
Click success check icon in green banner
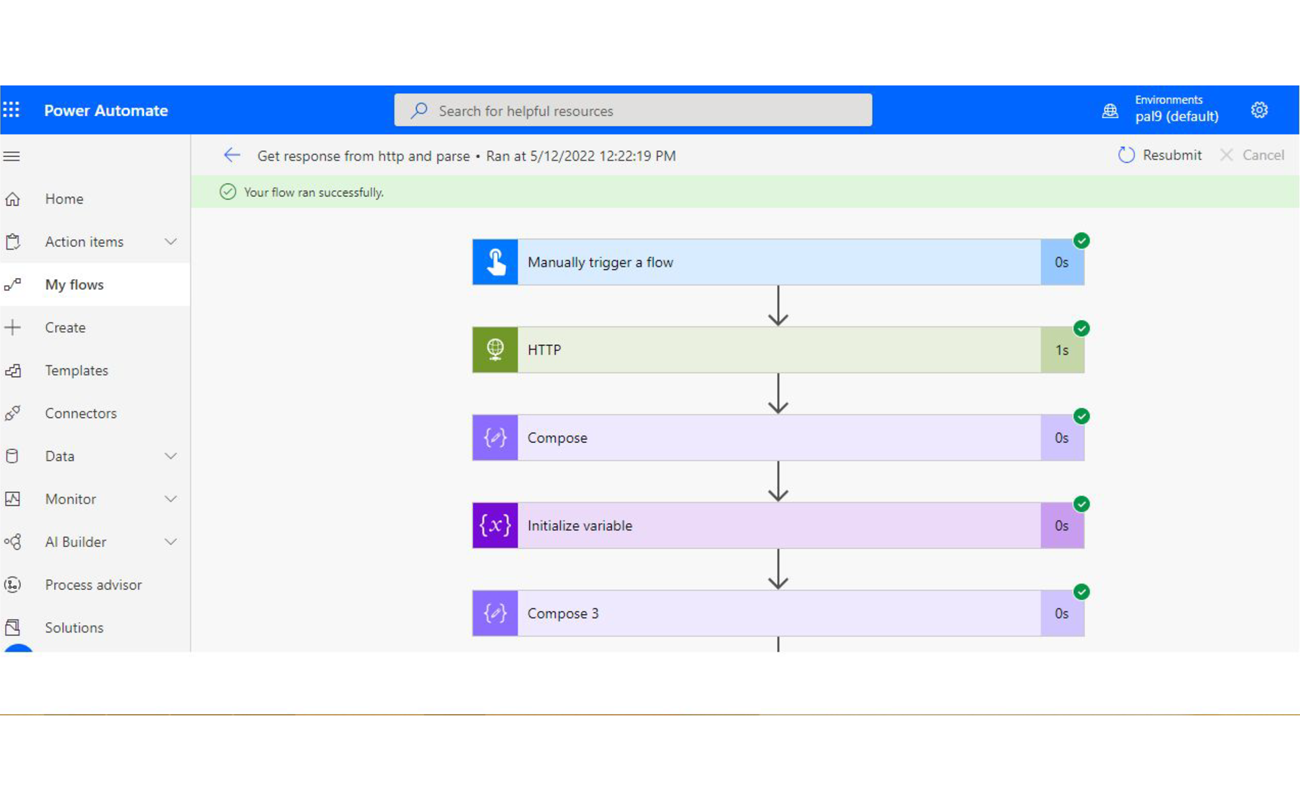tap(228, 192)
